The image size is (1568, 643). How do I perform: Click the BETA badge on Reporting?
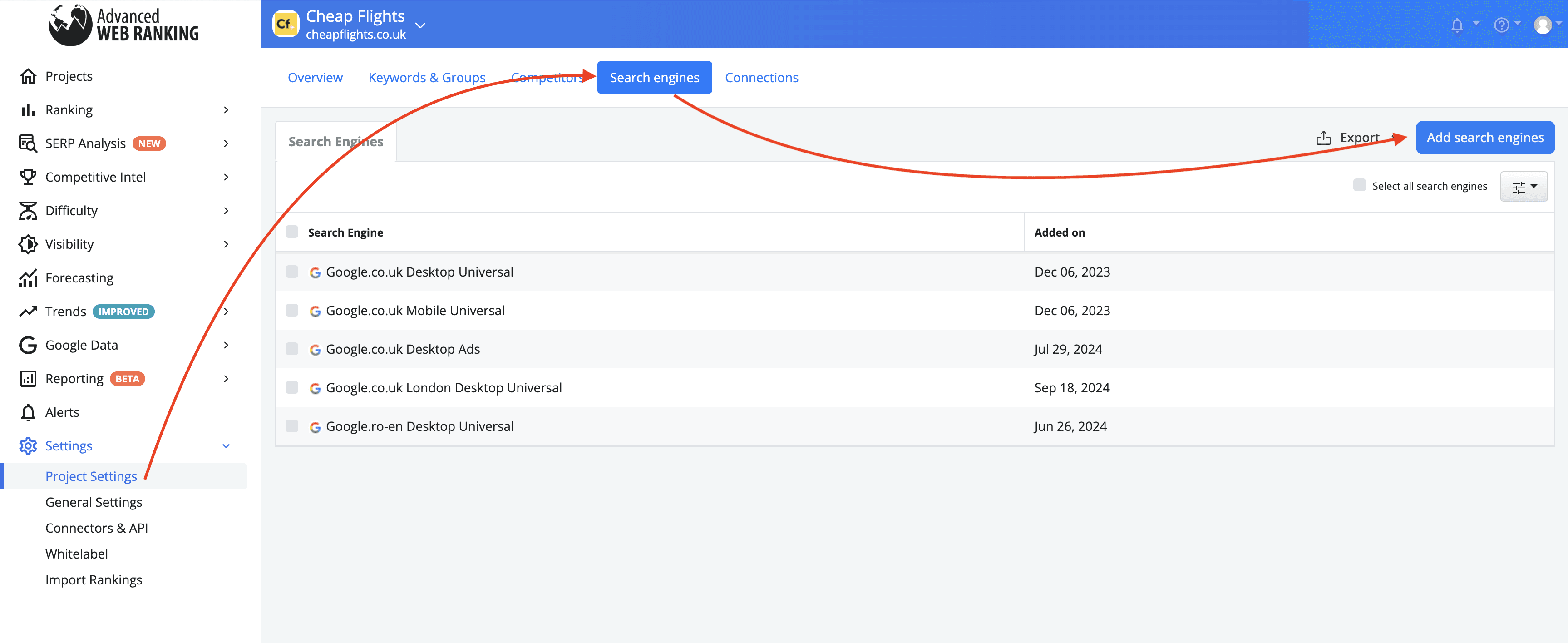pos(127,379)
